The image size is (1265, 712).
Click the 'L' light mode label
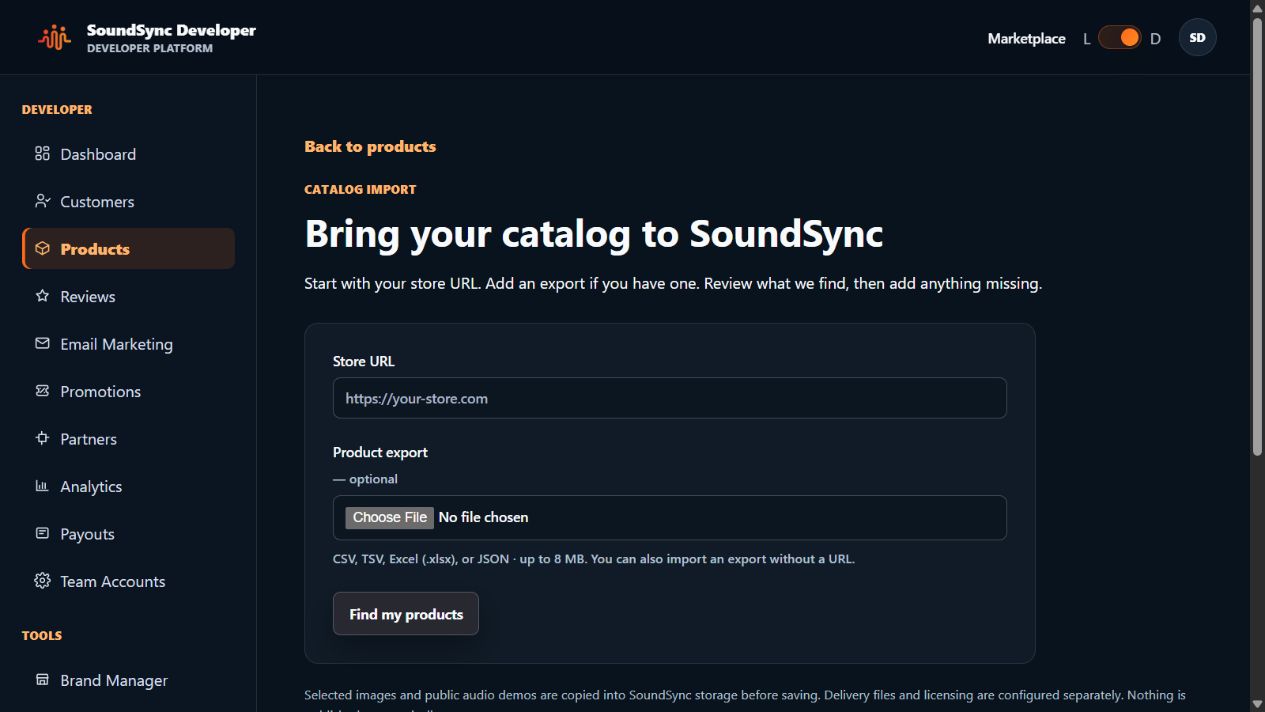(1087, 39)
